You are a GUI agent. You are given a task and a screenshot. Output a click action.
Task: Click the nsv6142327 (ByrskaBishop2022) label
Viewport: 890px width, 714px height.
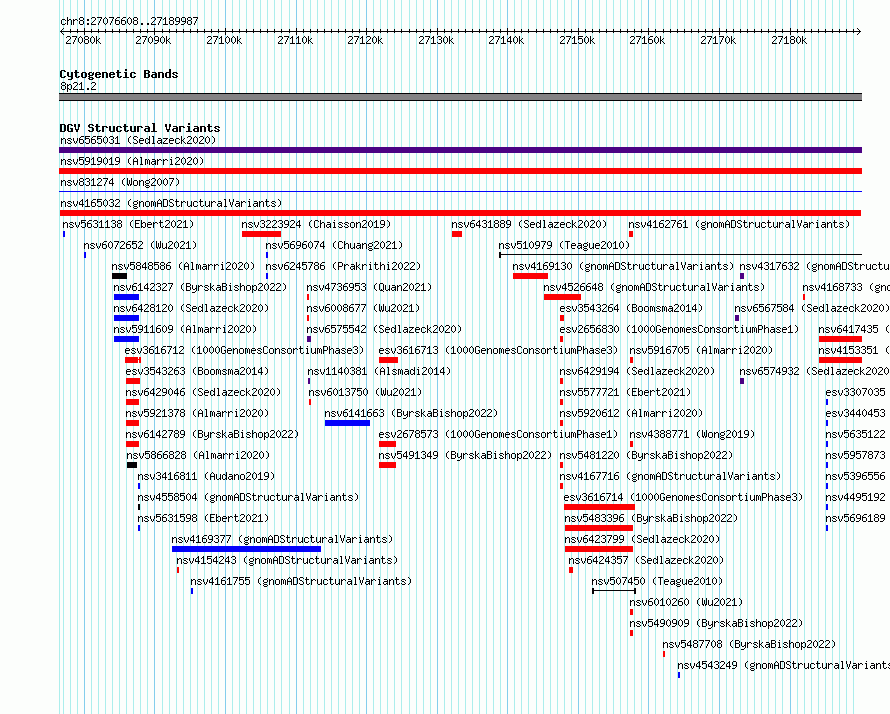point(200,287)
